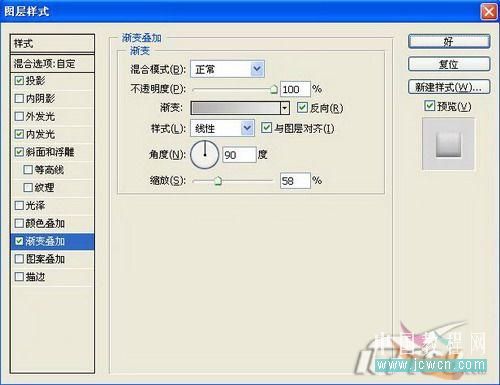The width and height of the screenshot is (500, 385).
Task: Enable the 内阴影 checkbox
Action: pyautogui.click(x=19, y=98)
